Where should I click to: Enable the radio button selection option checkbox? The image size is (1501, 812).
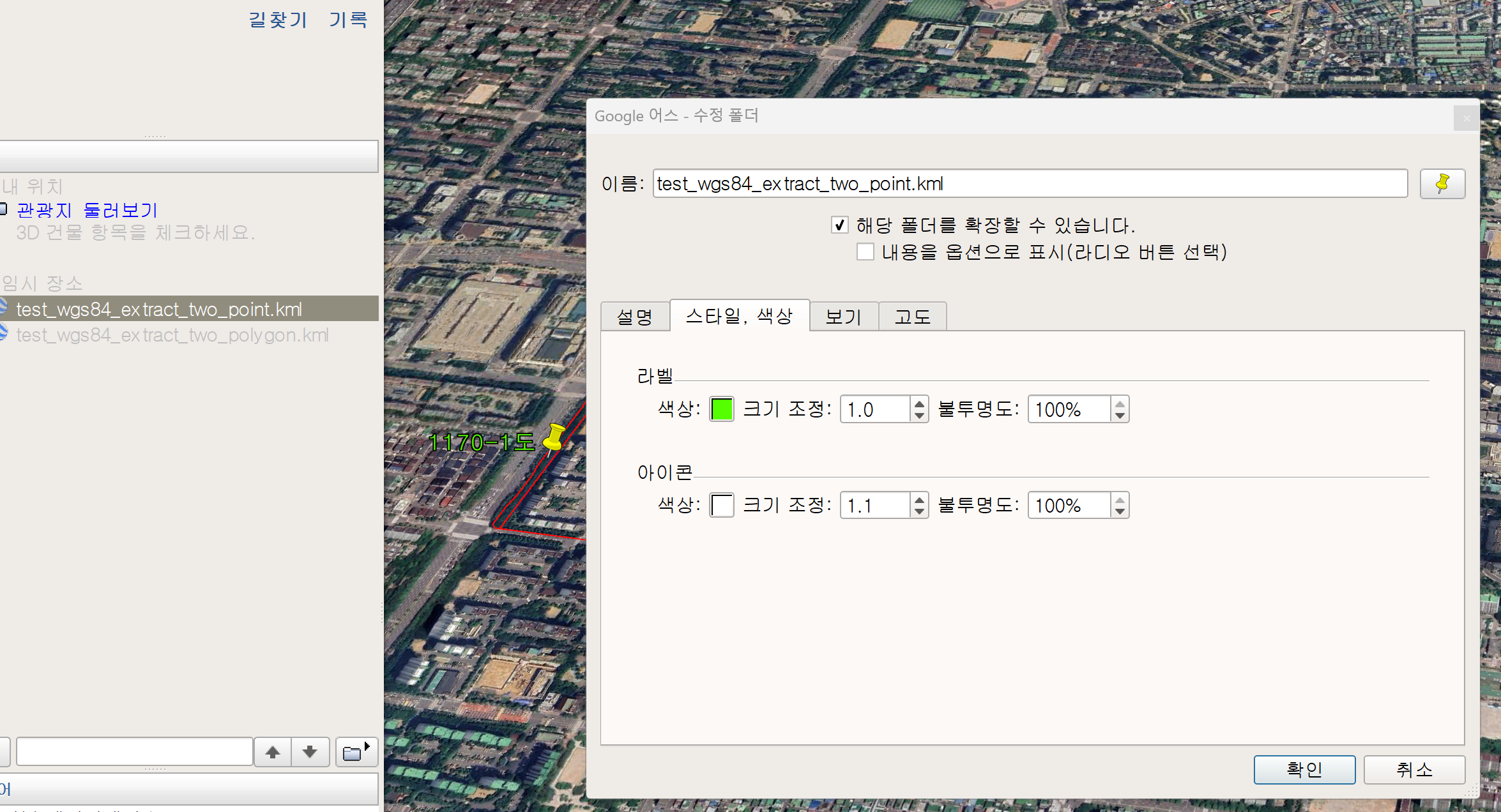[x=865, y=252]
